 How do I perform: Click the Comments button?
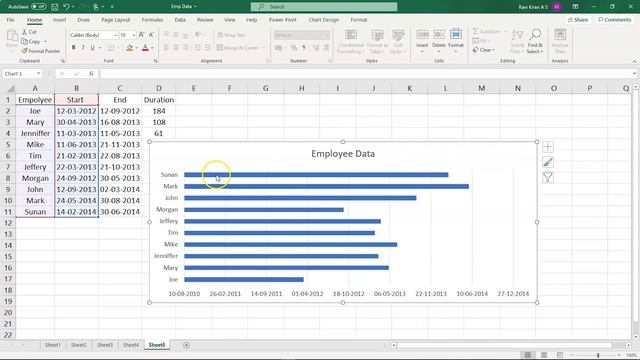614,20
